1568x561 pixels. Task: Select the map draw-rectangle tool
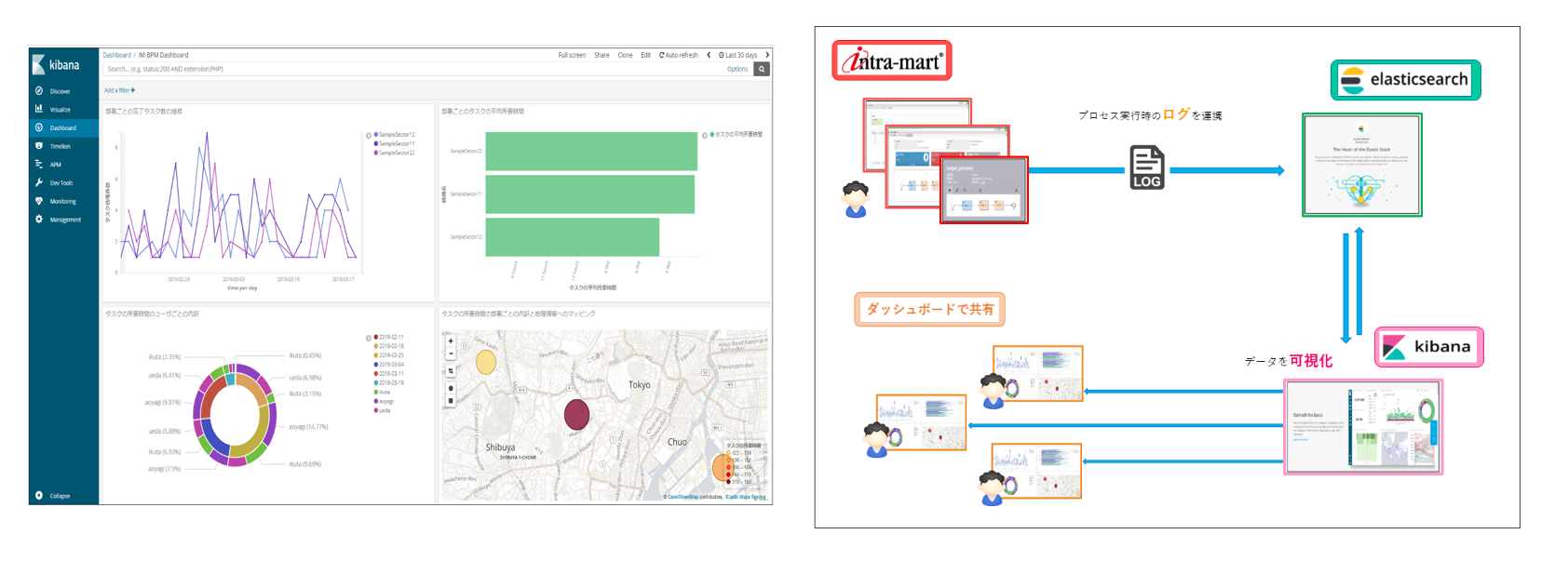tap(451, 401)
